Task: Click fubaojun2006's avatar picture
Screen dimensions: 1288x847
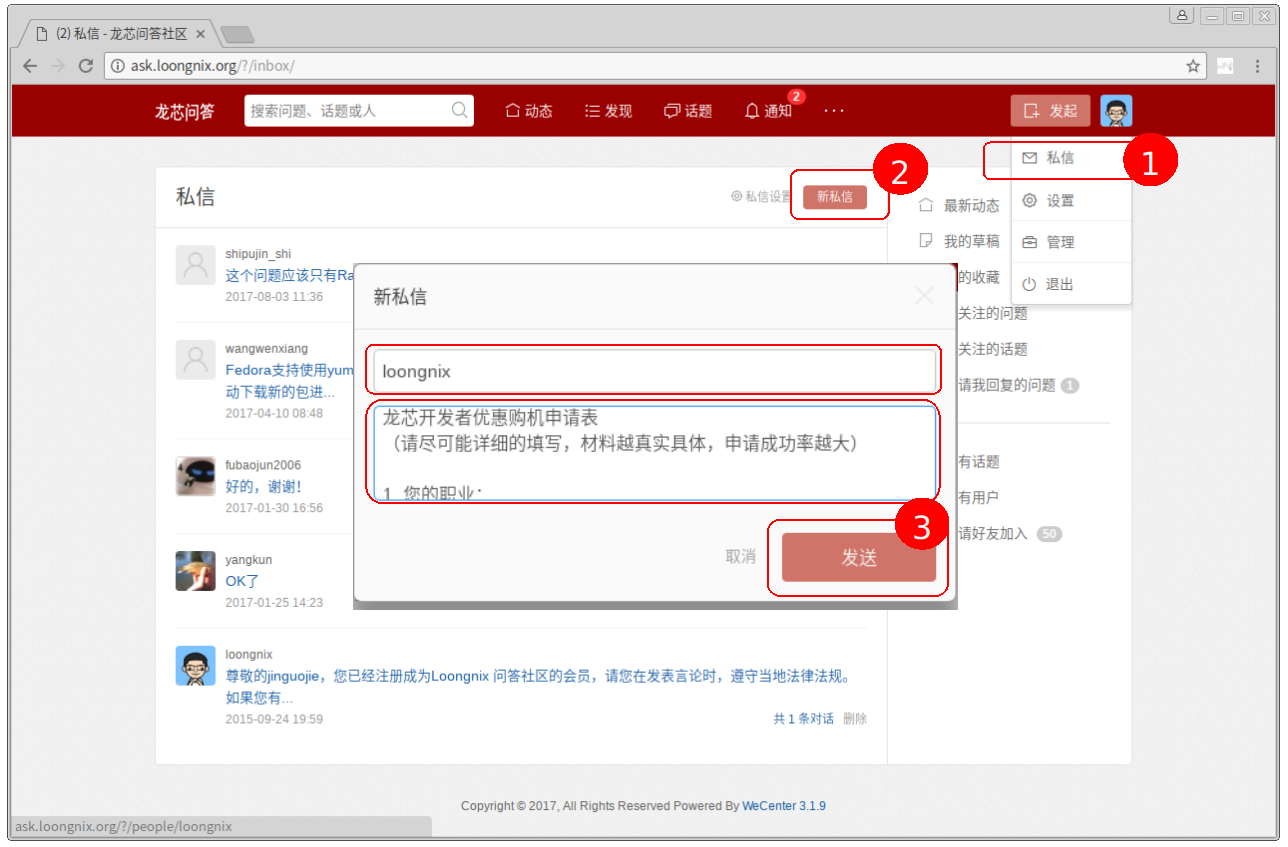Action: click(x=195, y=476)
